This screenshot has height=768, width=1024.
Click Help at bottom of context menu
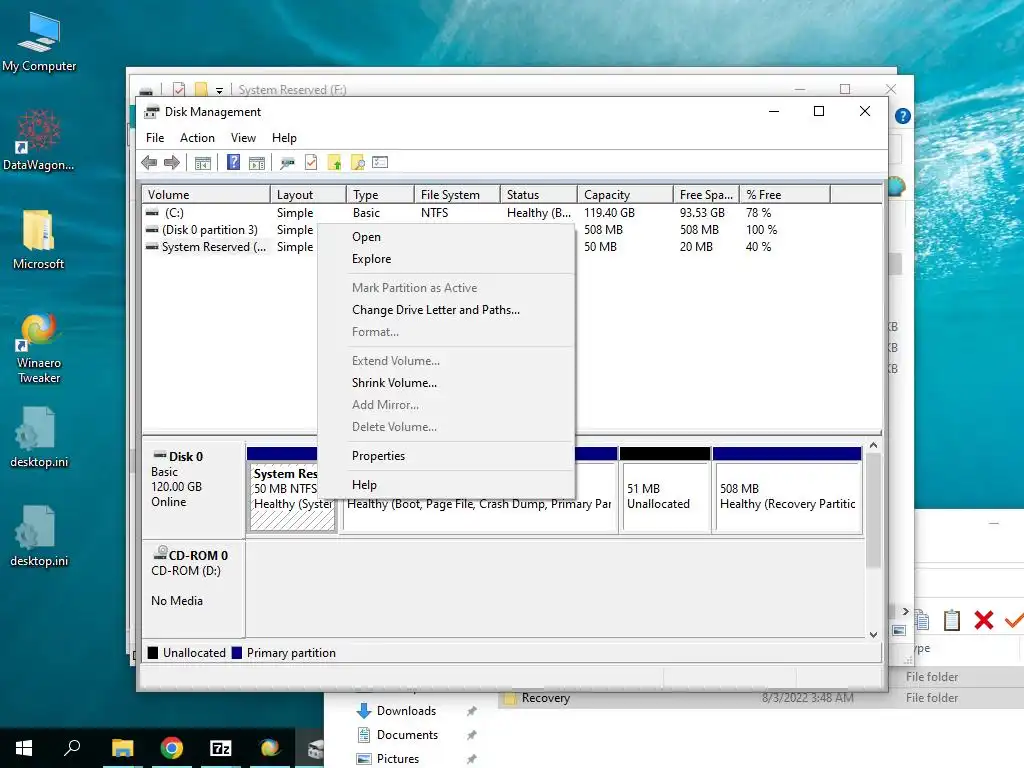click(x=446, y=485)
